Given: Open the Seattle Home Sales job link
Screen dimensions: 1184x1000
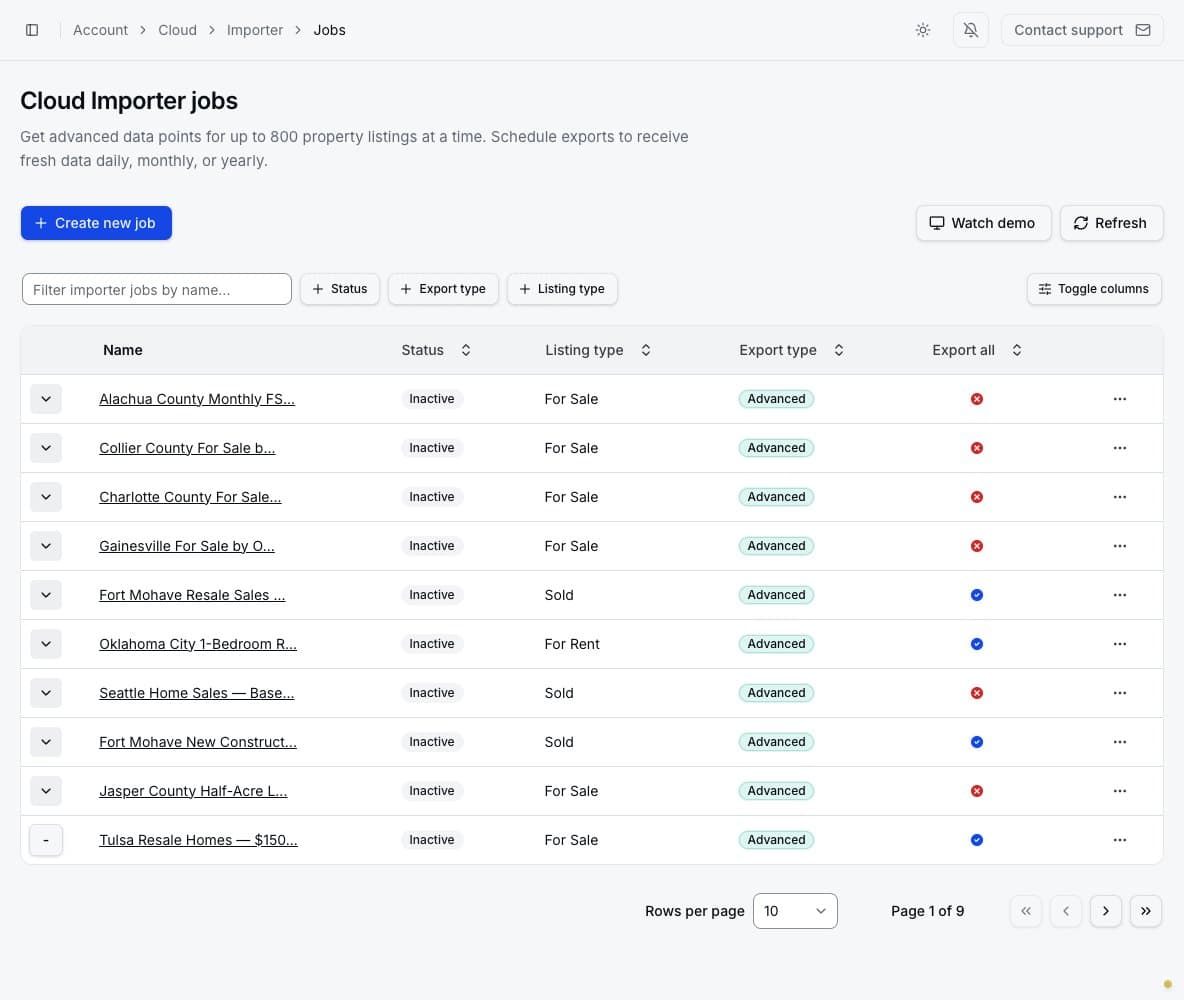Looking at the screenshot, I should 197,693.
